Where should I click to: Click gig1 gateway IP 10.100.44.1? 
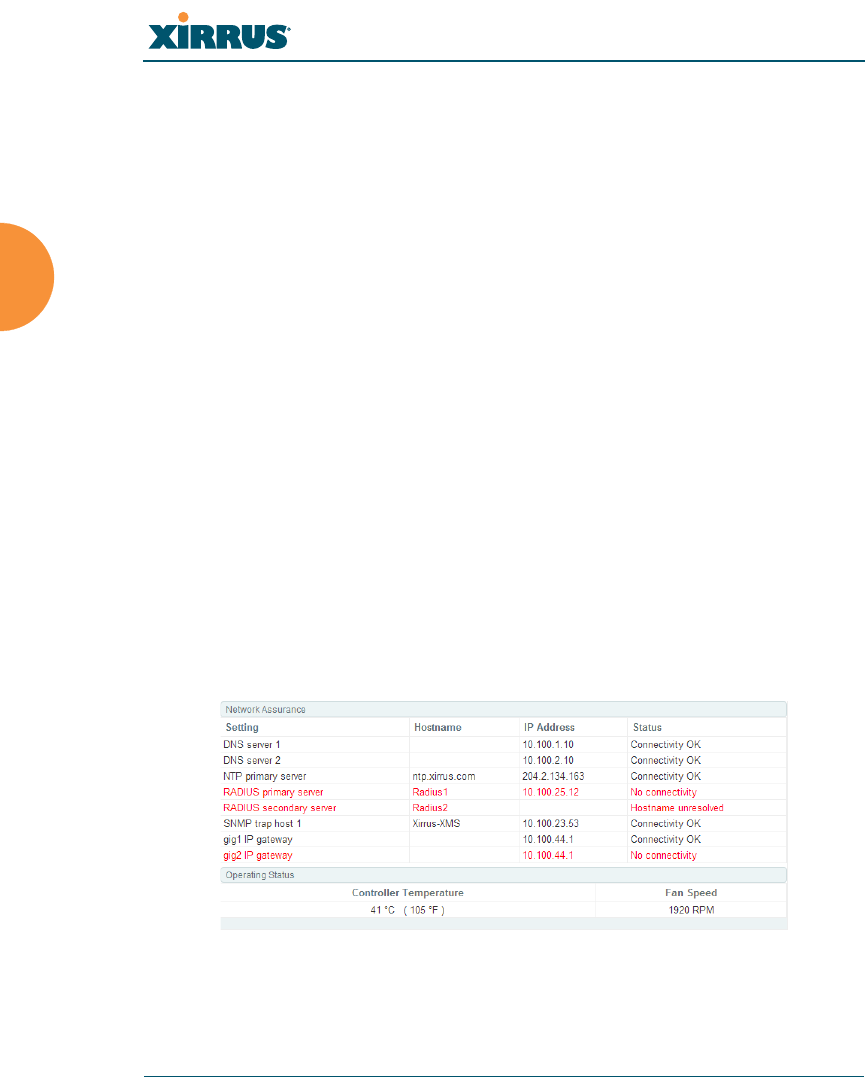548,839
